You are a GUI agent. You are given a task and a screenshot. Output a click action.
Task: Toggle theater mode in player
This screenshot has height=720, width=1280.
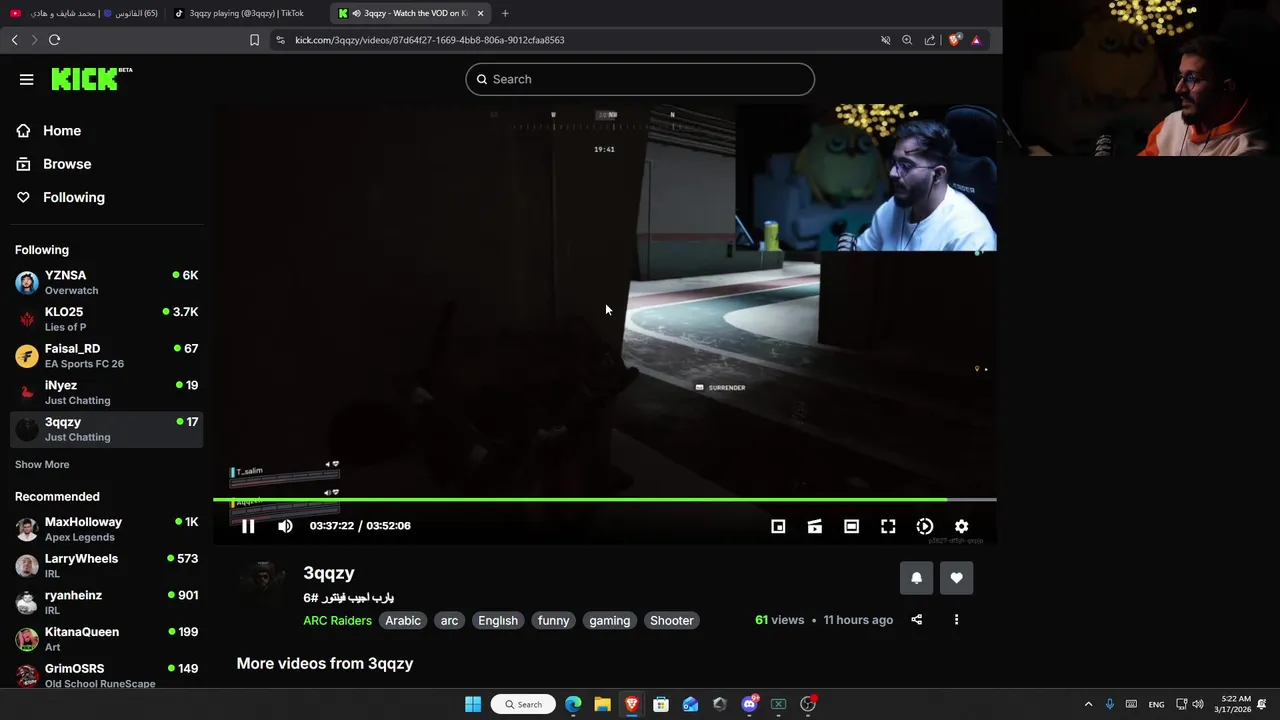pos(851,526)
